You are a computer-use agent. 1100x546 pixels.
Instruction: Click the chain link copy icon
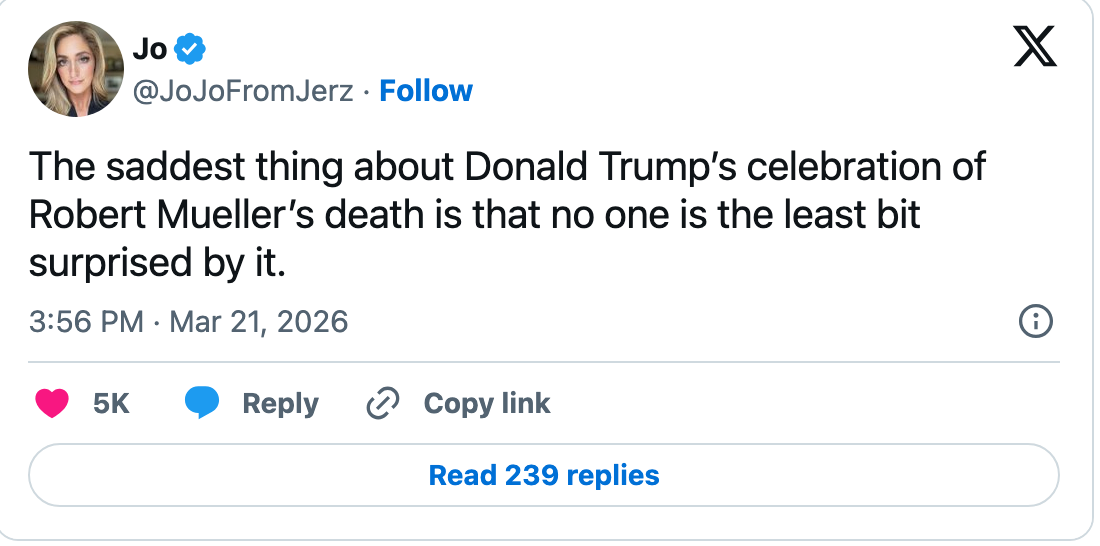[383, 403]
